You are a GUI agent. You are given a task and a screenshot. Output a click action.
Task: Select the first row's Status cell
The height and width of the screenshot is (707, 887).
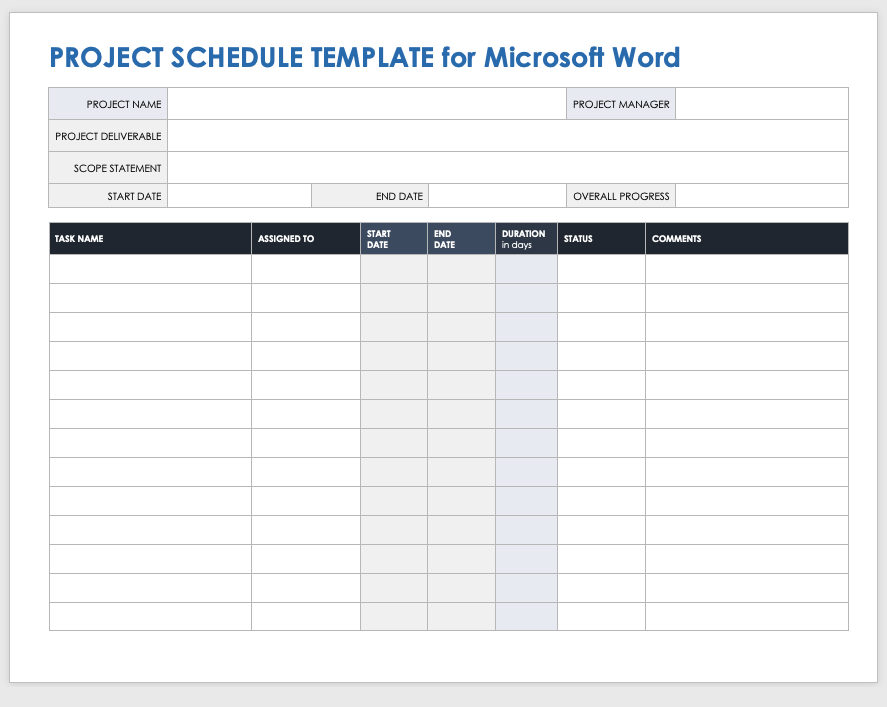point(601,269)
